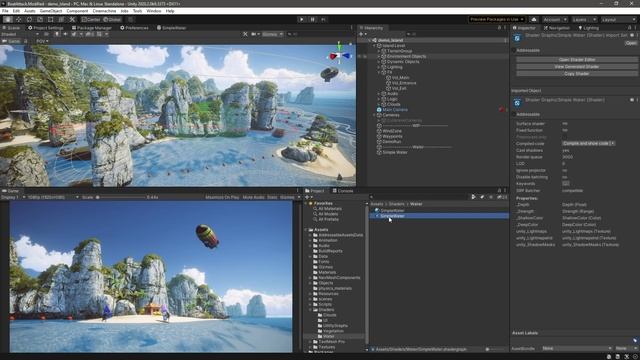
Task: Select the Scale tool in toolbar
Action: point(40,20)
